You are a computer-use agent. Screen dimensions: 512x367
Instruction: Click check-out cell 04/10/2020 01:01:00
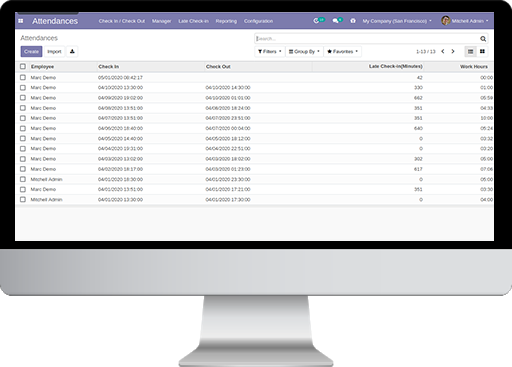(x=228, y=98)
